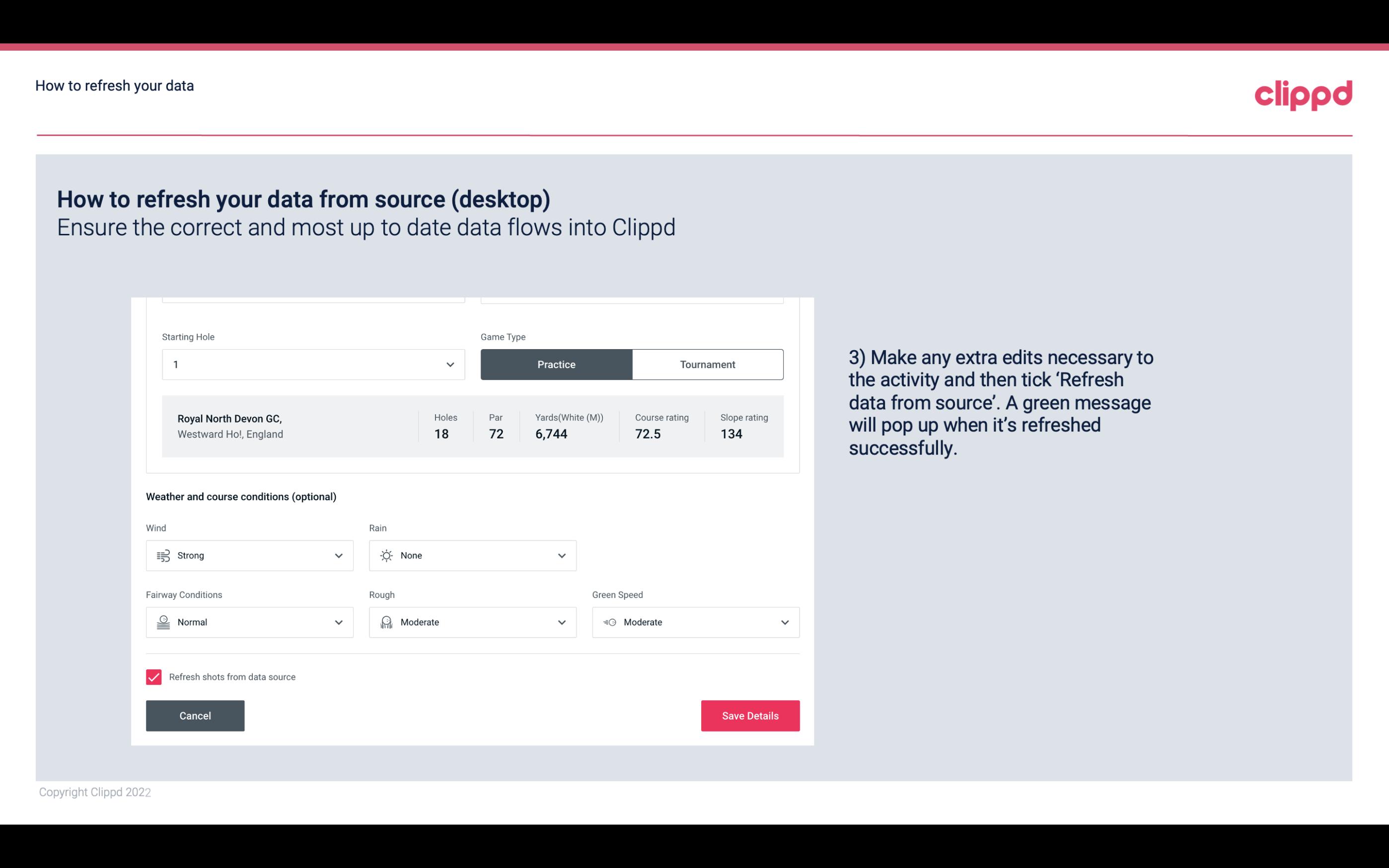Click the game type Practice icon
Image resolution: width=1389 pixels, height=868 pixels.
(556, 364)
